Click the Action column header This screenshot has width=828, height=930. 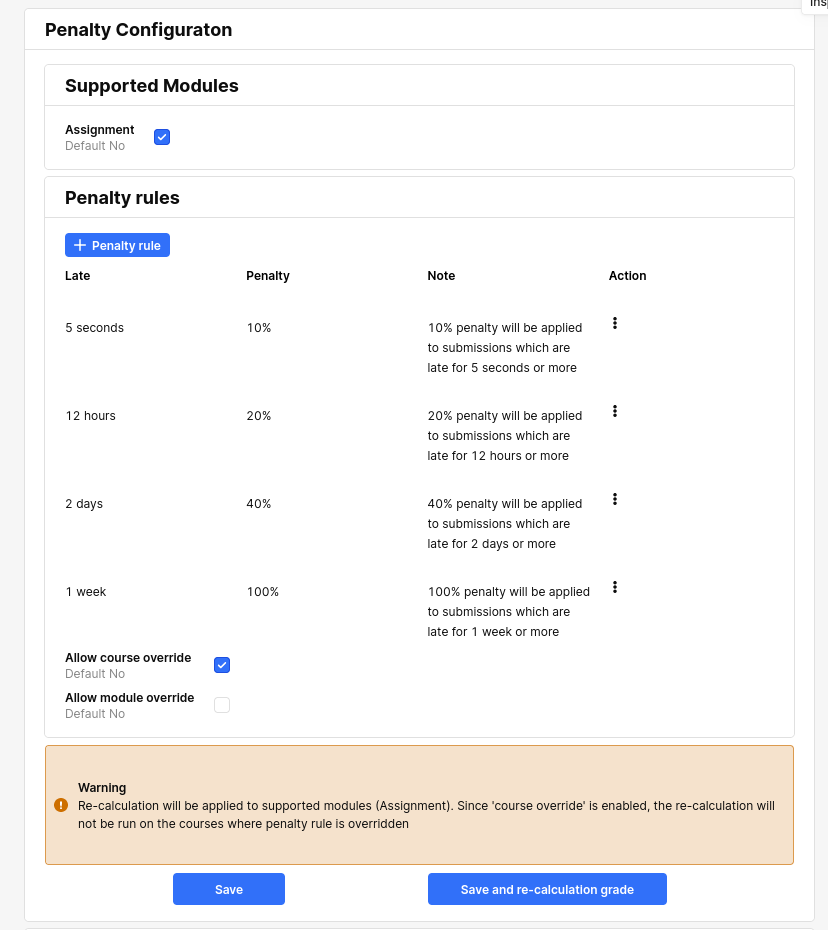pos(628,276)
